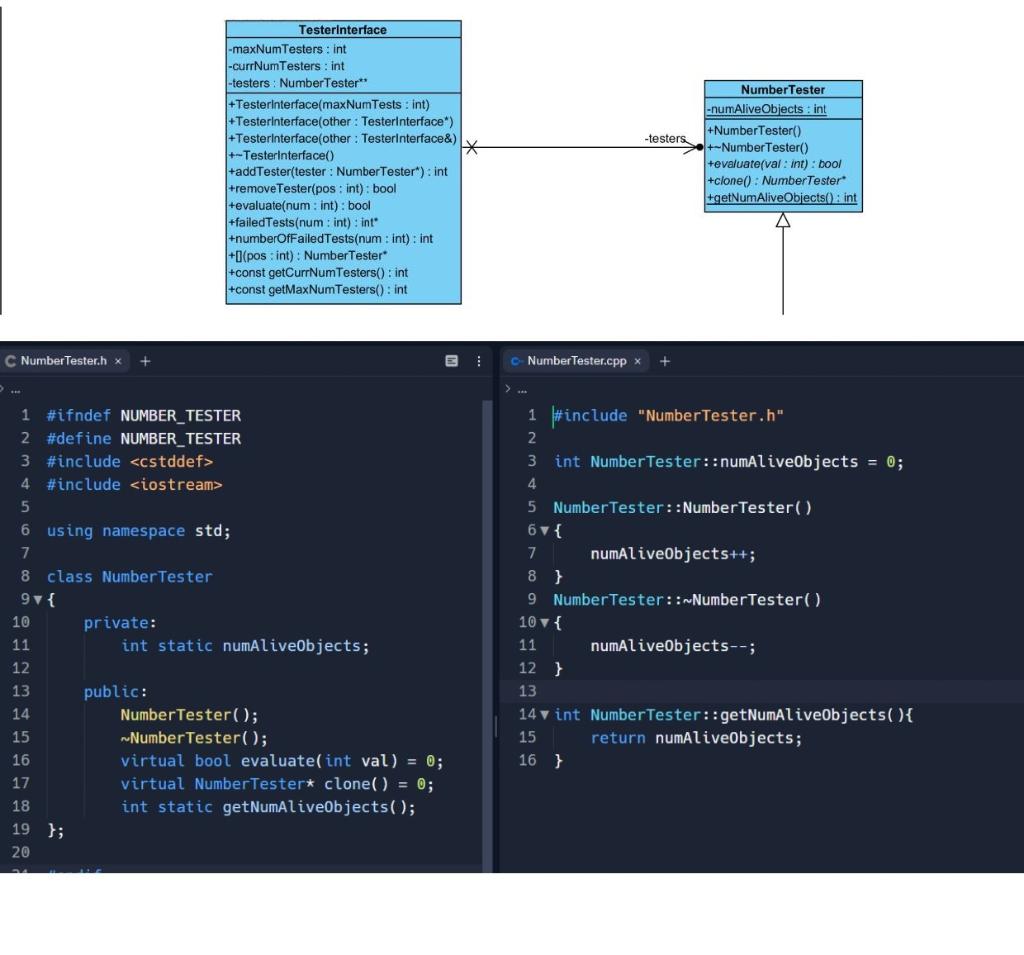This screenshot has height=955, width=1024.
Task: Click 'NumberTester::NumberTester()' definition line
Action: point(682,508)
